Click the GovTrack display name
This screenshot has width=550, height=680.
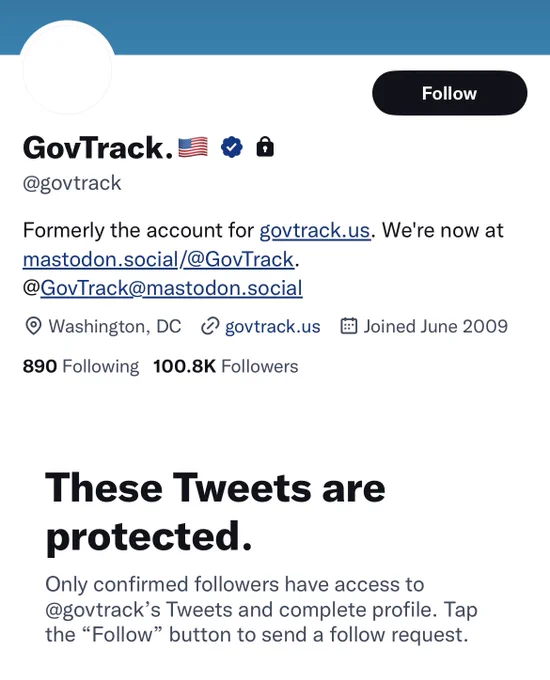tap(98, 147)
